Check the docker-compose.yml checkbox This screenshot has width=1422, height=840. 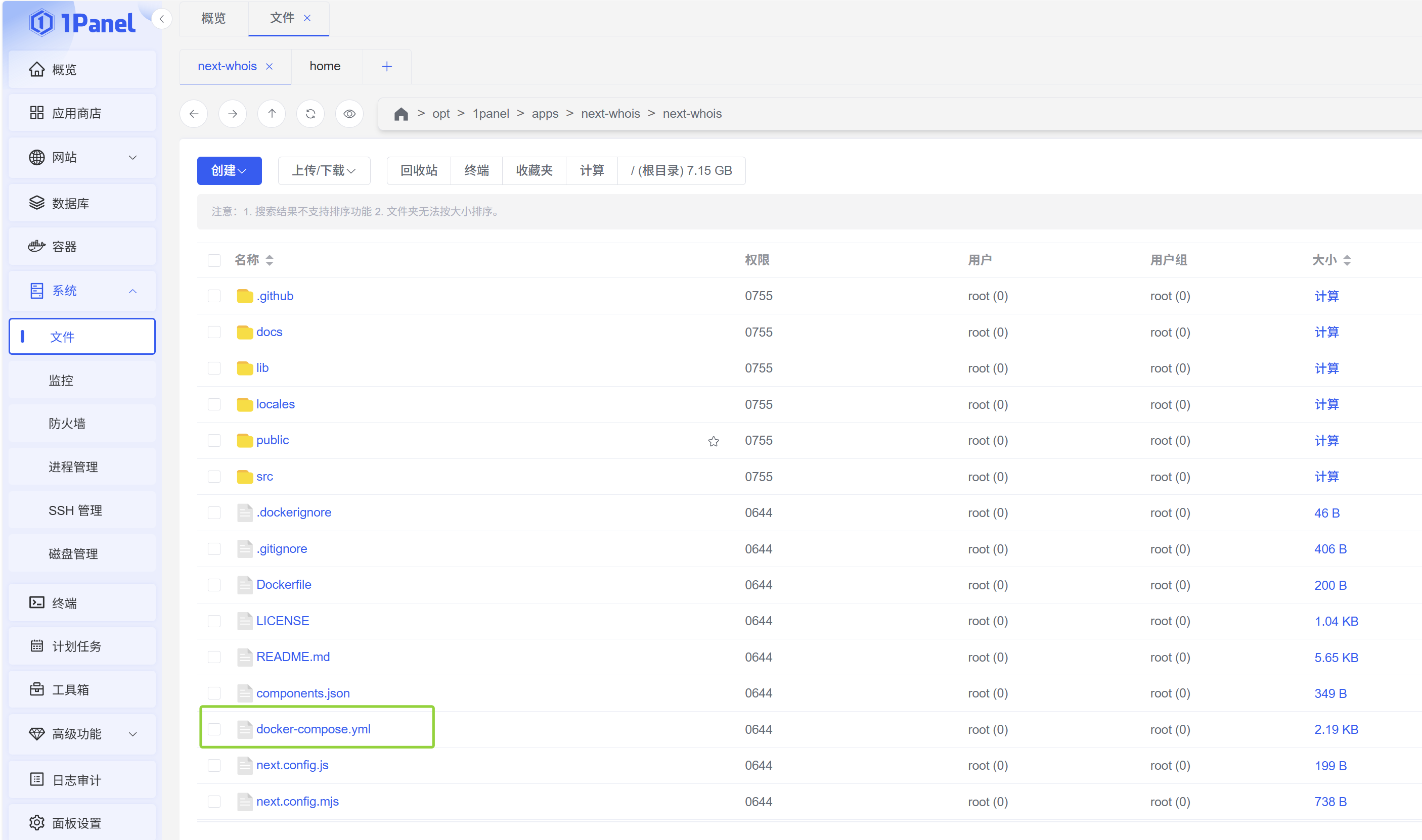pos(214,729)
